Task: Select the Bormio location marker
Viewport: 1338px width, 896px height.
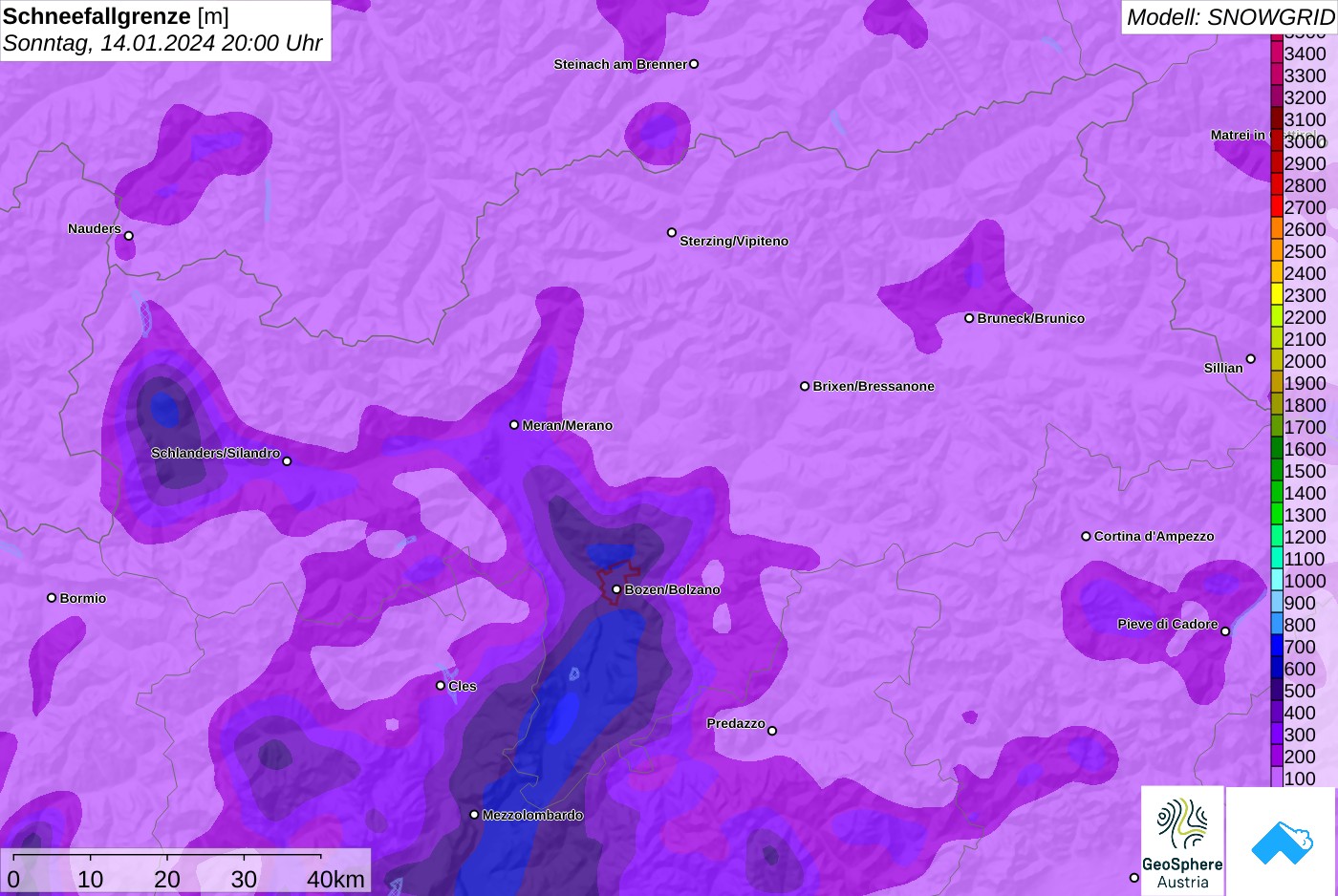Action: click(x=52, y=598)
